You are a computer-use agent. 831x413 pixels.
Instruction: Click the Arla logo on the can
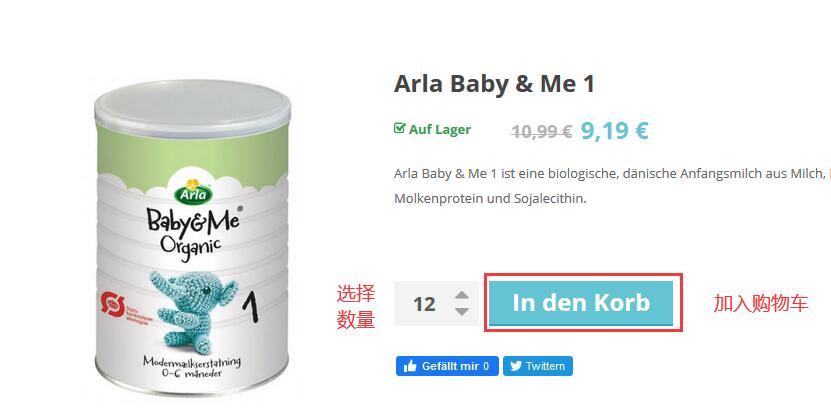tap(193, 192)
